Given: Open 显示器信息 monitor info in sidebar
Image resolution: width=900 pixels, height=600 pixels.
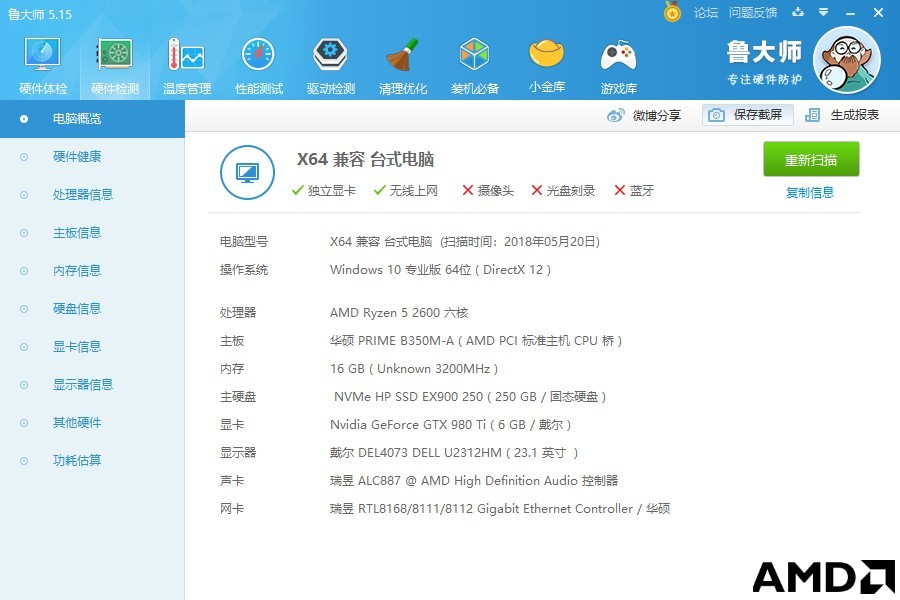Looking at the screenshot, I should [92, 384].
